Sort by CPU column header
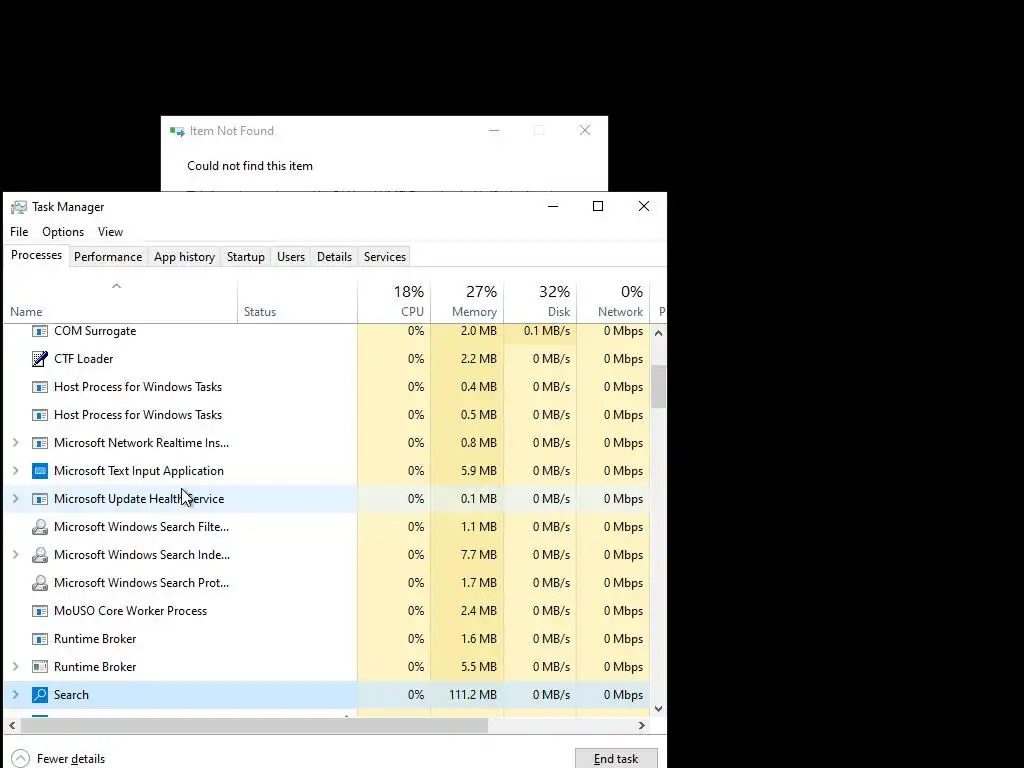The image size is (1024, 768). (394, 301)
